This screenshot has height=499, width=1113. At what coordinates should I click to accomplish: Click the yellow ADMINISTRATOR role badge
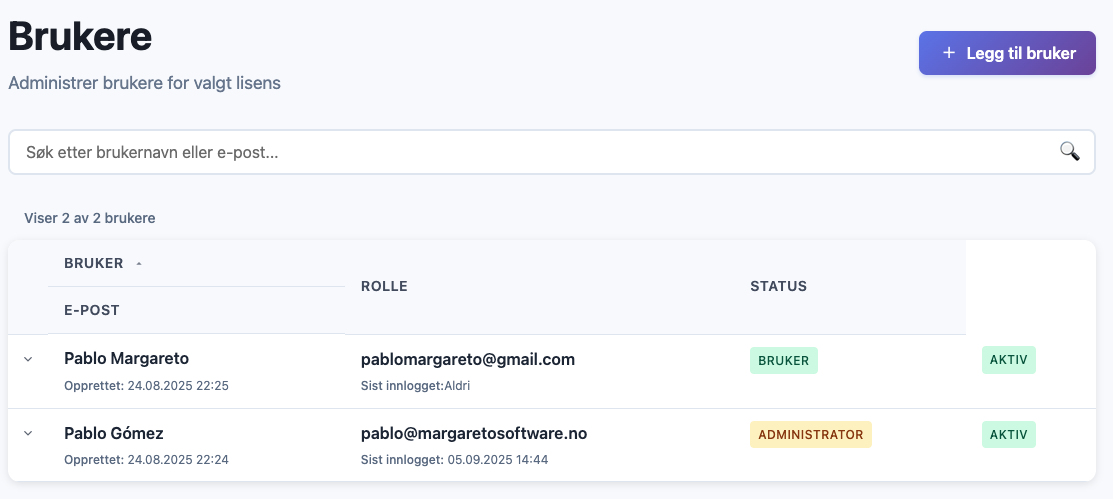(x=810, y=434)
